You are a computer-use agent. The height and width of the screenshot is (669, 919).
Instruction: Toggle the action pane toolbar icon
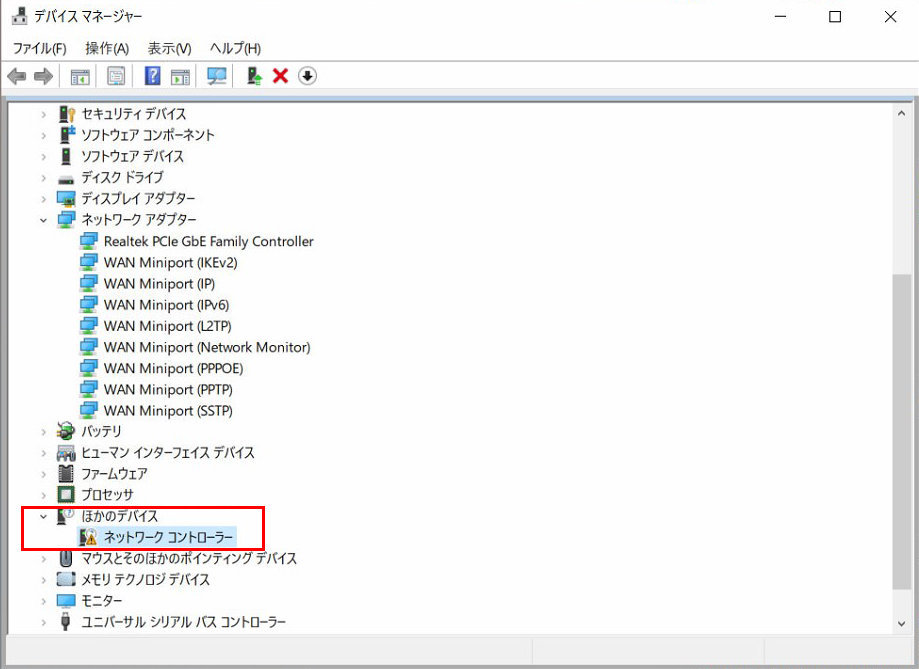point(180,76)
